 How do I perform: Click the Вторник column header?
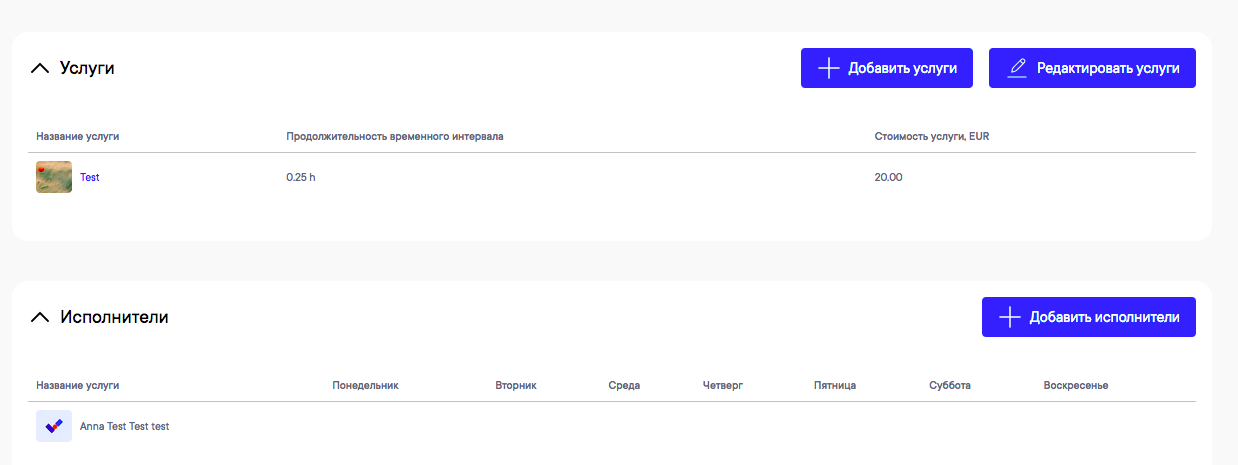516,385
